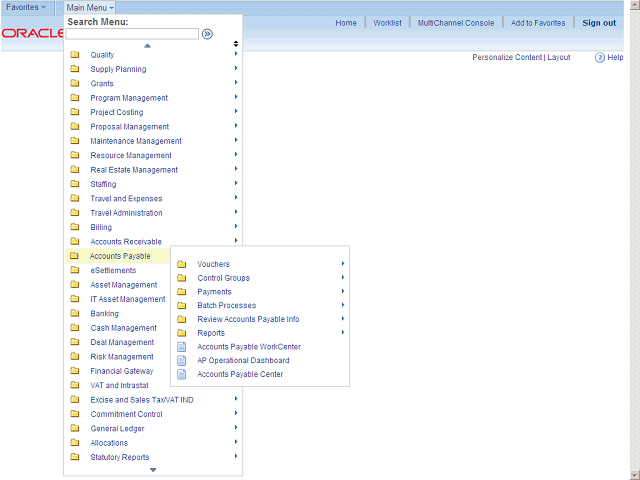Click the Help question mark icon

(x=600, y=58)
